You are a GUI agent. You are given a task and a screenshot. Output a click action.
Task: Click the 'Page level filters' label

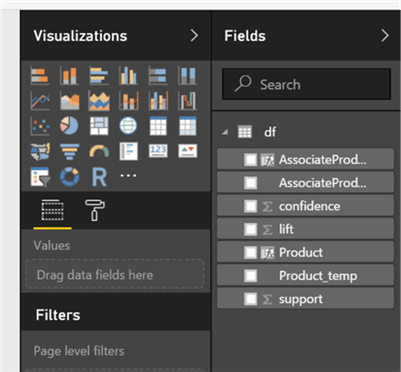79,351
